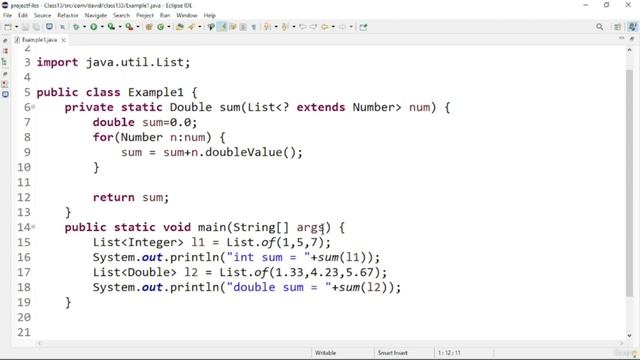Image resolution: width=640 pixels, height=360 pixels.
Task: Click the Next Annotation icon
Action: [267, 27]
